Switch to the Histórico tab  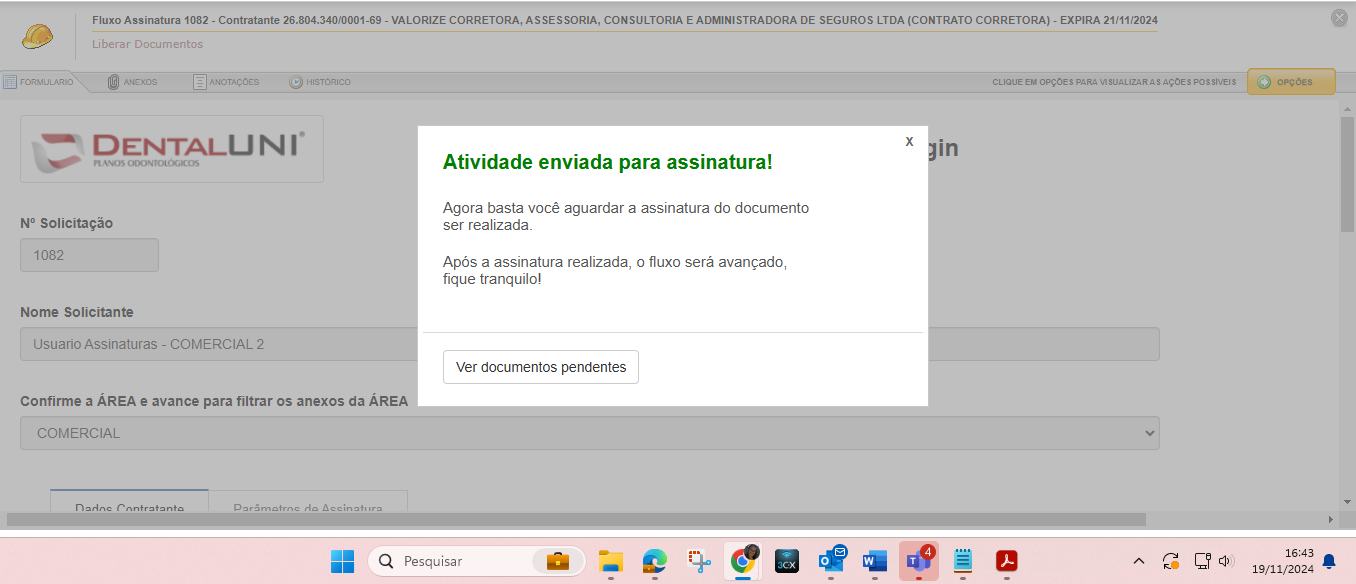point(320,82)
